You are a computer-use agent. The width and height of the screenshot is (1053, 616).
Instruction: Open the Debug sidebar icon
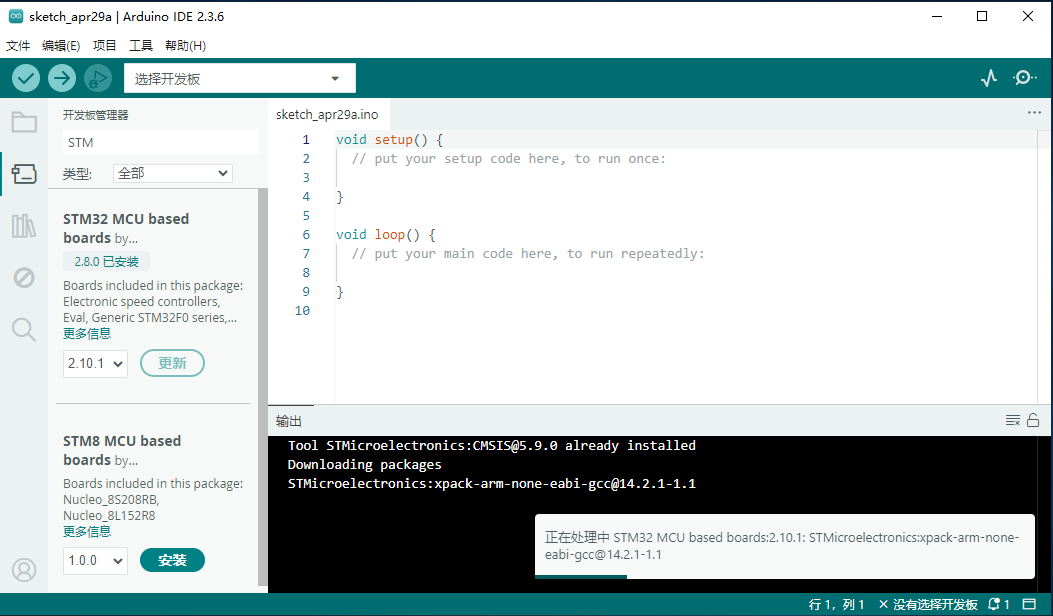pos(24,277)
